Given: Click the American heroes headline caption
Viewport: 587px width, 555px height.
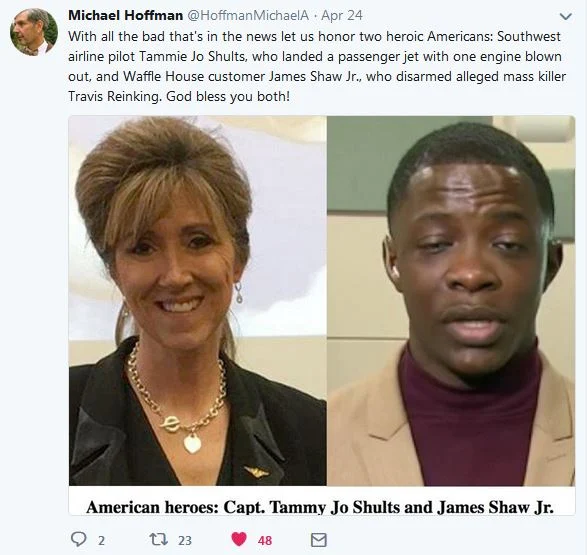Looking at the screenshot, I should (320, 507).
